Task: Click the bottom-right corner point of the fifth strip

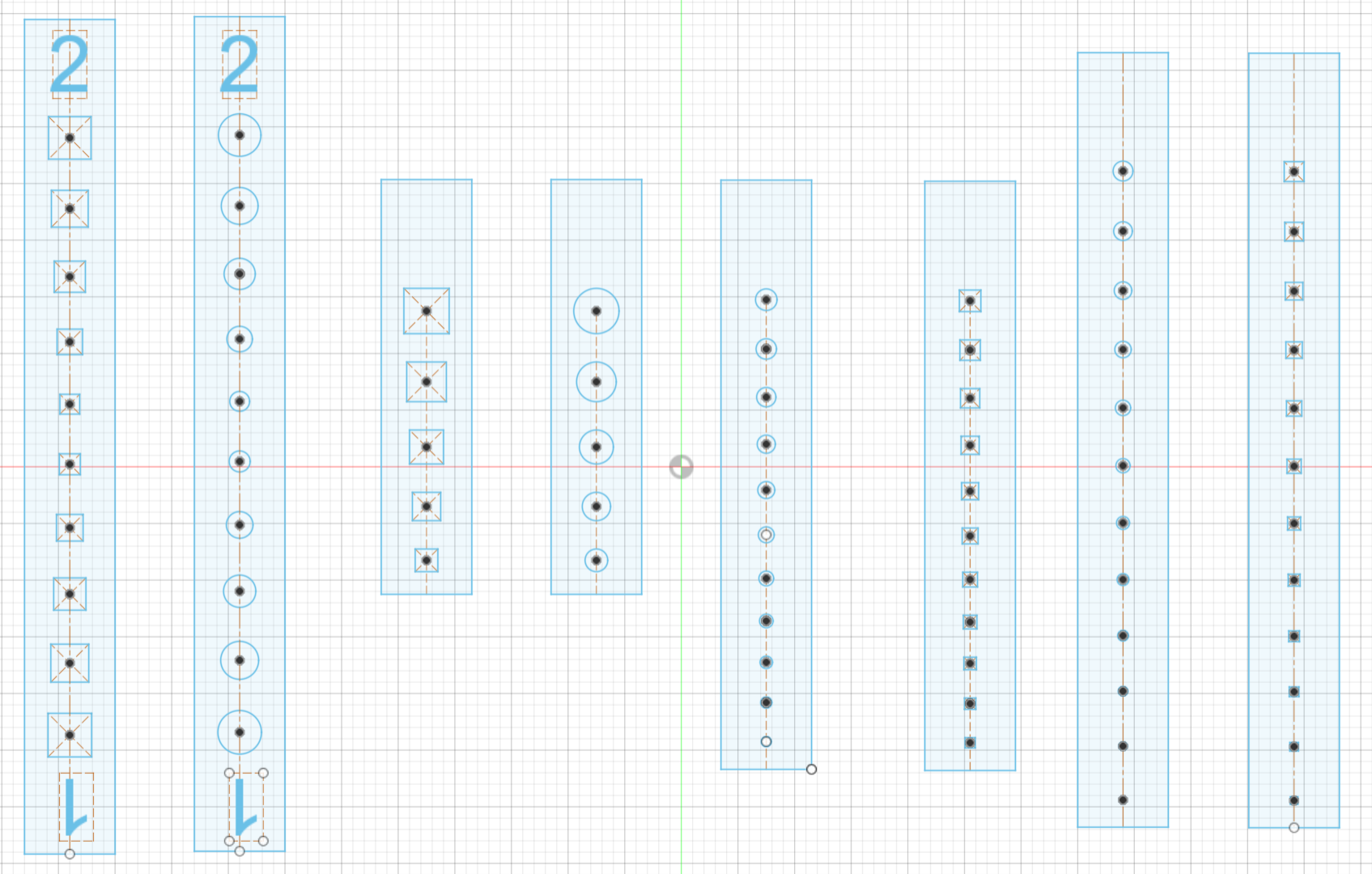Action: click(x=811, y=769)
